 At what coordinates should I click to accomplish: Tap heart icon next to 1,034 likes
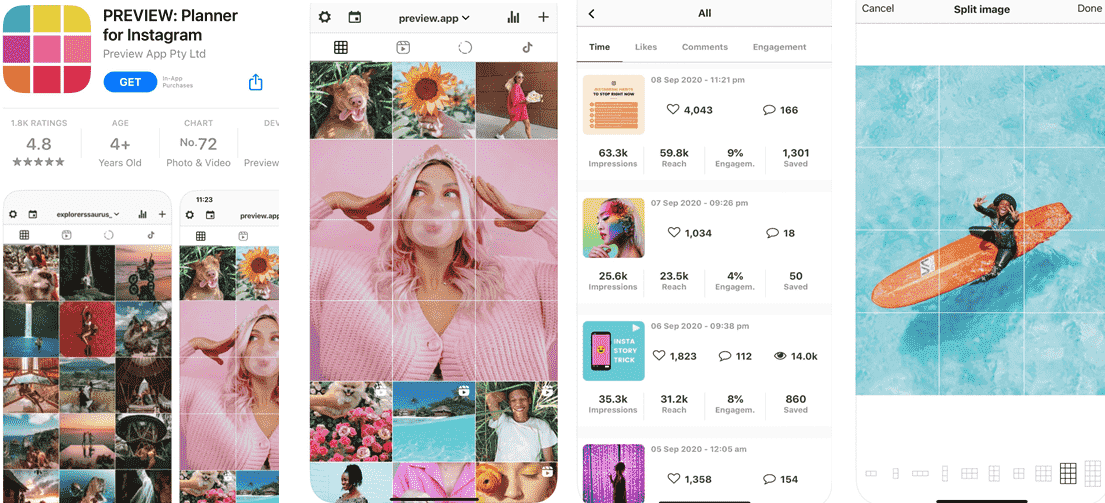674,232
